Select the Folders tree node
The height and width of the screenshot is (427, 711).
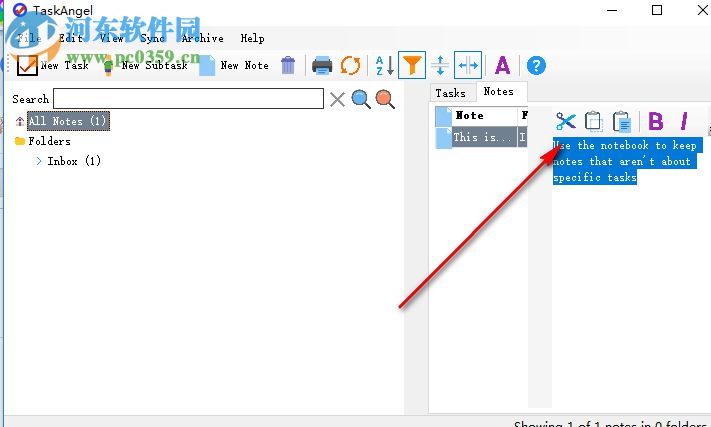coord(49,141)
